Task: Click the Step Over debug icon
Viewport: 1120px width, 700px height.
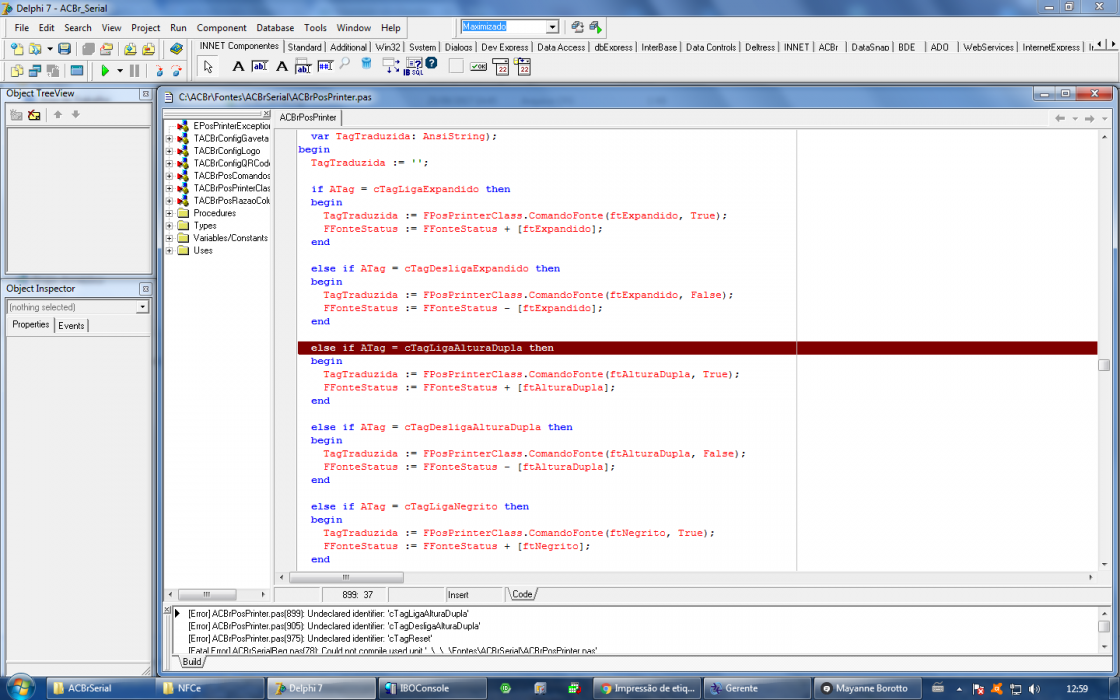Action: pyautogui.click(x=176, y=71)
